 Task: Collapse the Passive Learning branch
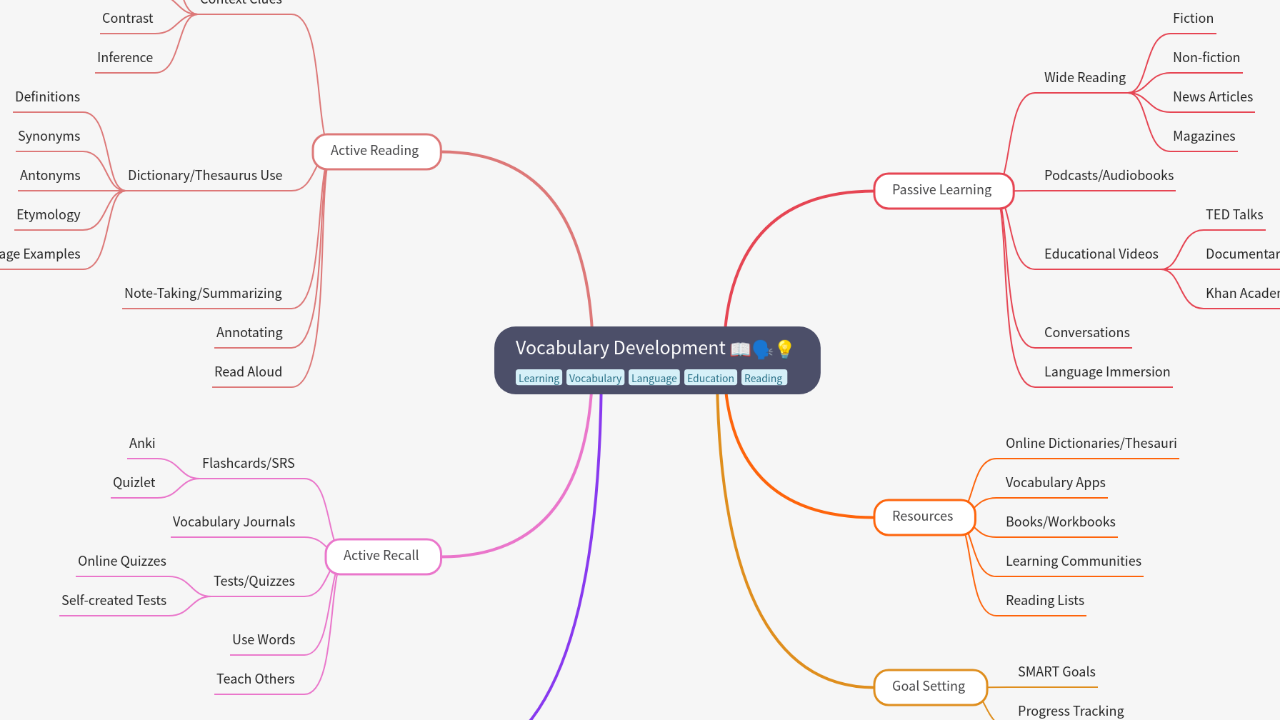tap(942, 190)
